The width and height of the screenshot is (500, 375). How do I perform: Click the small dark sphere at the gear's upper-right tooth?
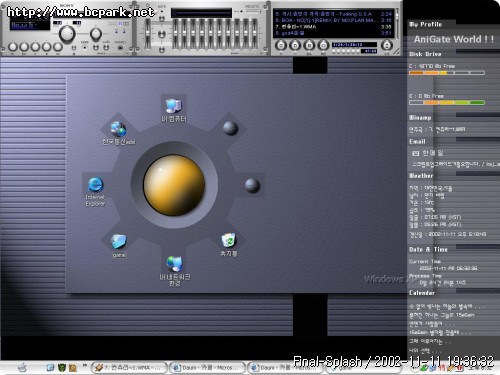click(x=230, y=128)
